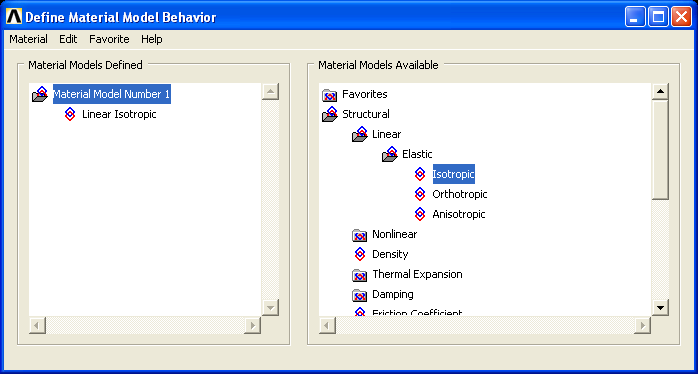
Task: Collapse the Elastic folder icon
Action: pos(390,154)
